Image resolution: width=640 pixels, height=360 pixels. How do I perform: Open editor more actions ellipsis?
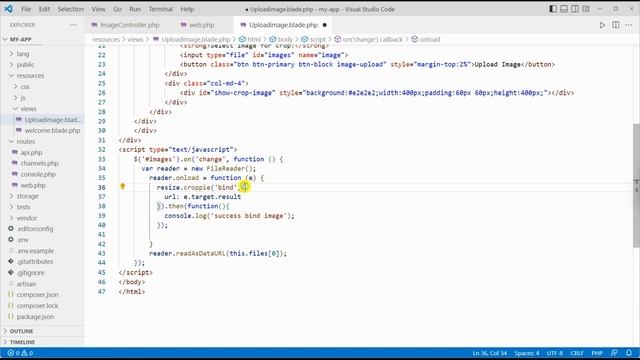click(629, 25)
